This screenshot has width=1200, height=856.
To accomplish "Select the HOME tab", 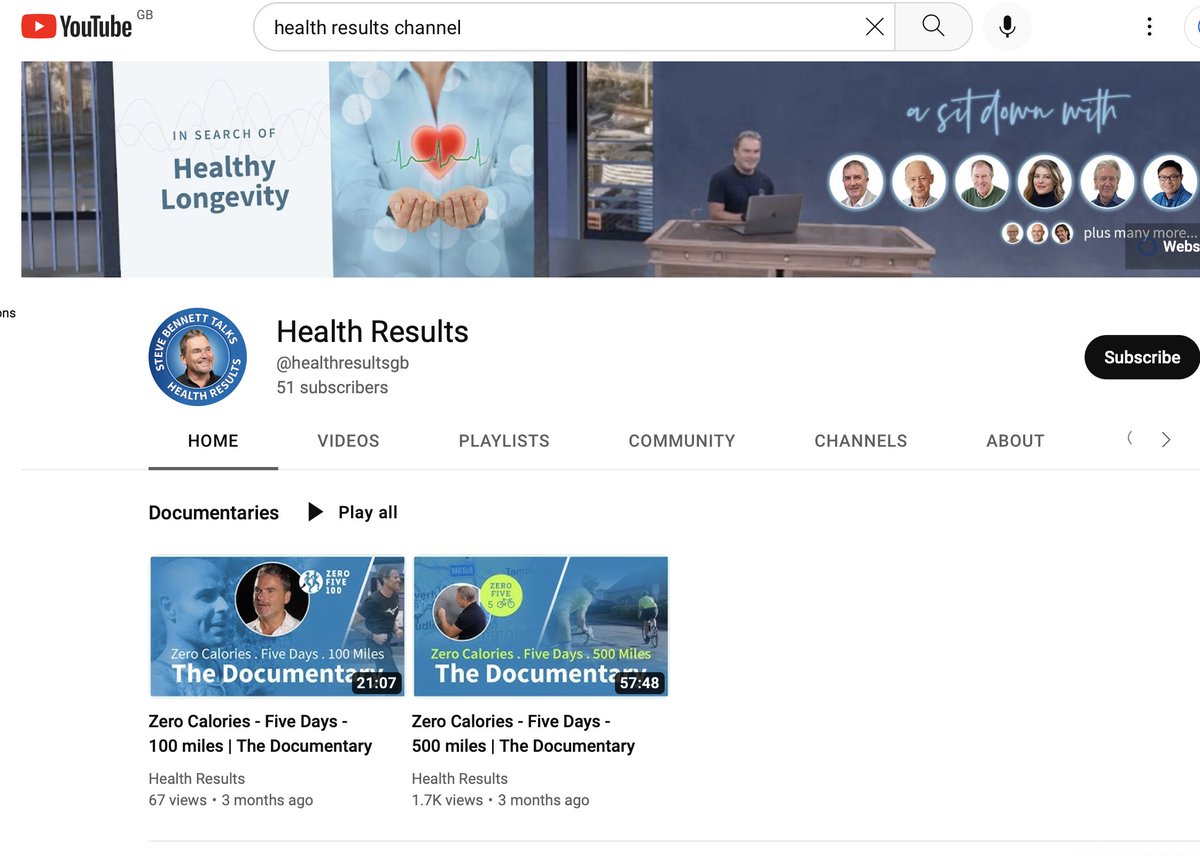I will (x=213, y=441).
